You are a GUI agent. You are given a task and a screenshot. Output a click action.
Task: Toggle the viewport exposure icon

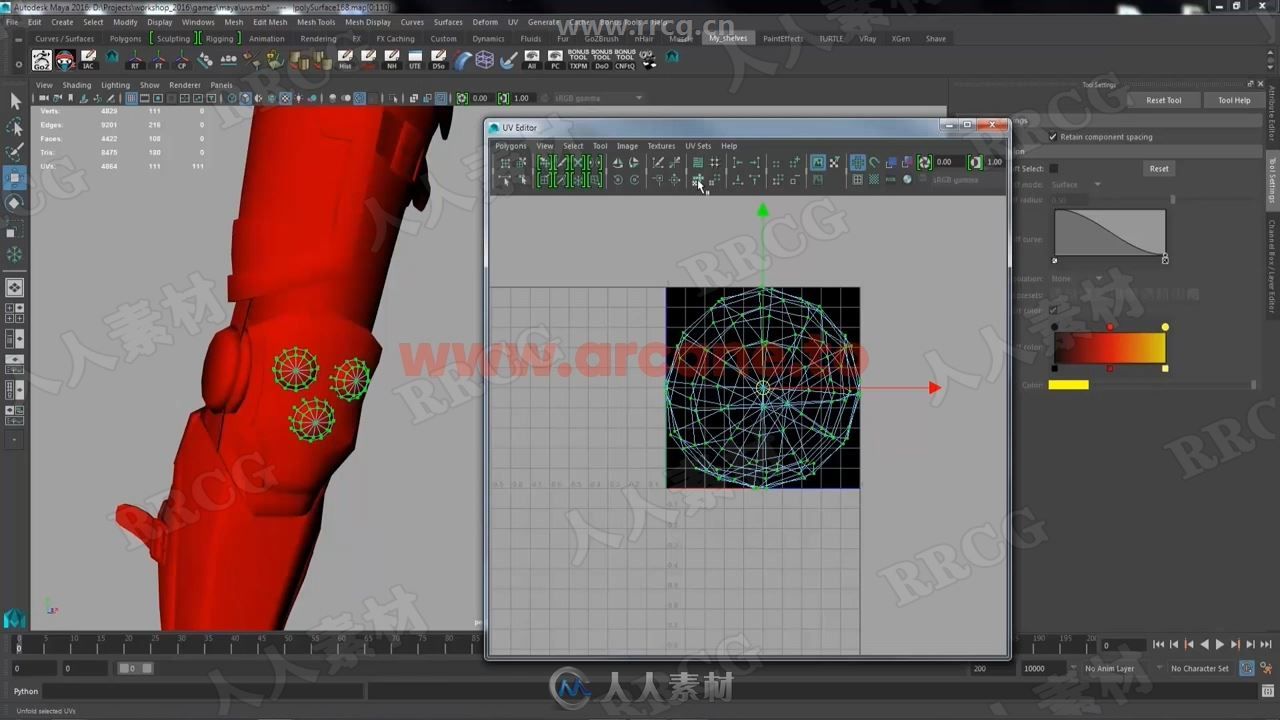[x=461, y=98]
